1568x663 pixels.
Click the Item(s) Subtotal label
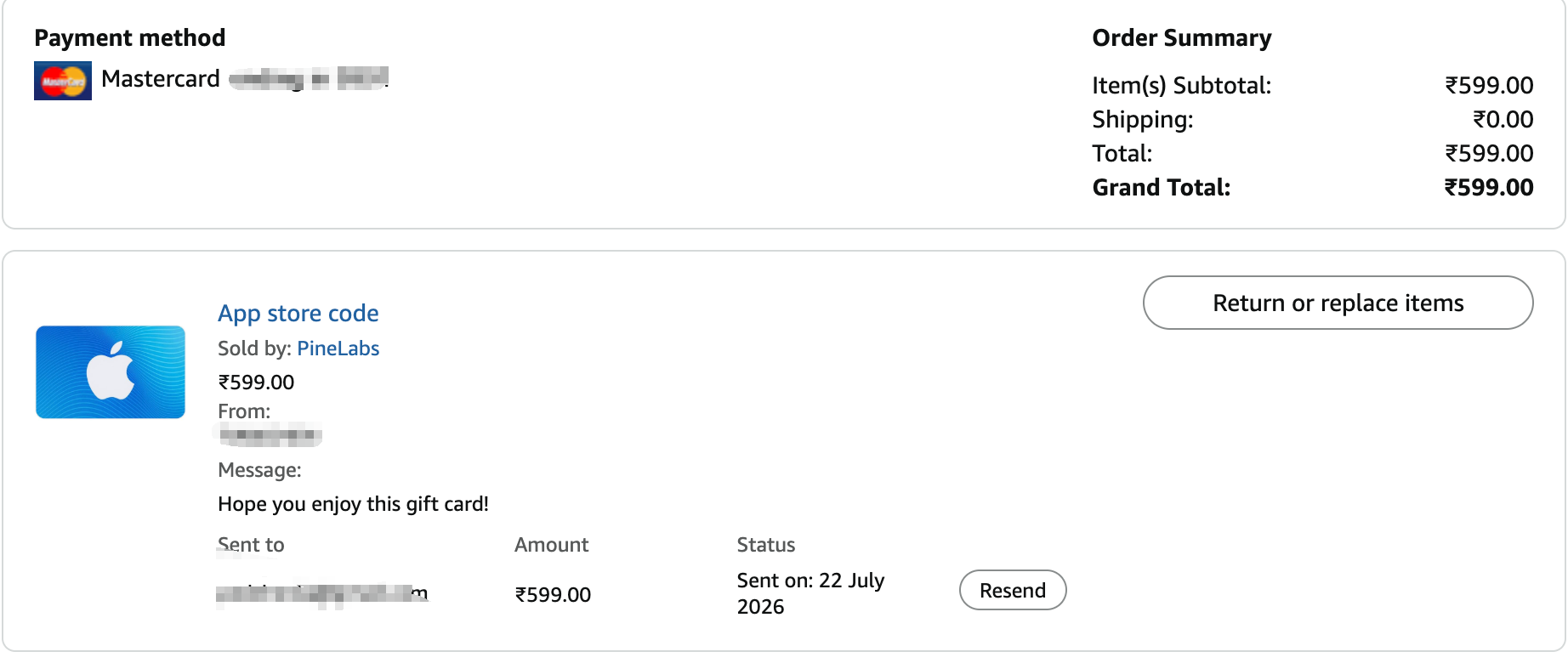(1182, 85)
